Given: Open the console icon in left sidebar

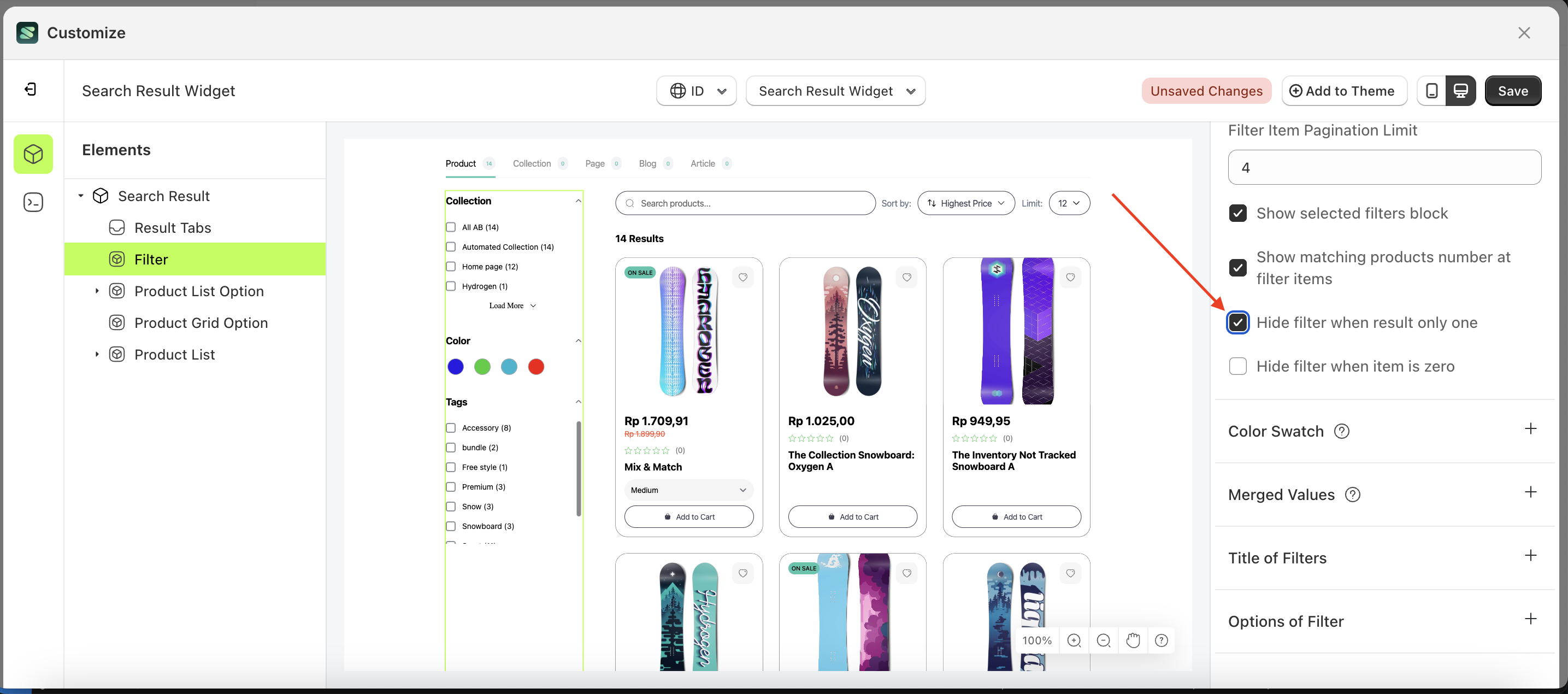Looking at the screenshot, I should (33, 202).
